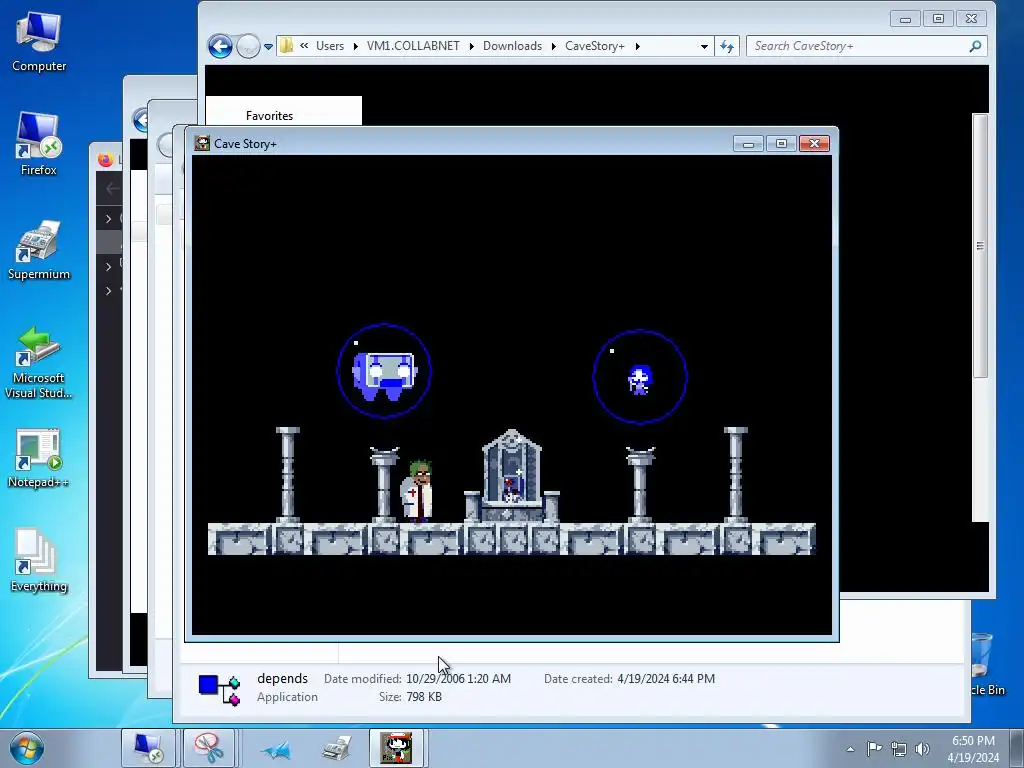
Task: Show hidden icons in system tray
Action: 850,749
